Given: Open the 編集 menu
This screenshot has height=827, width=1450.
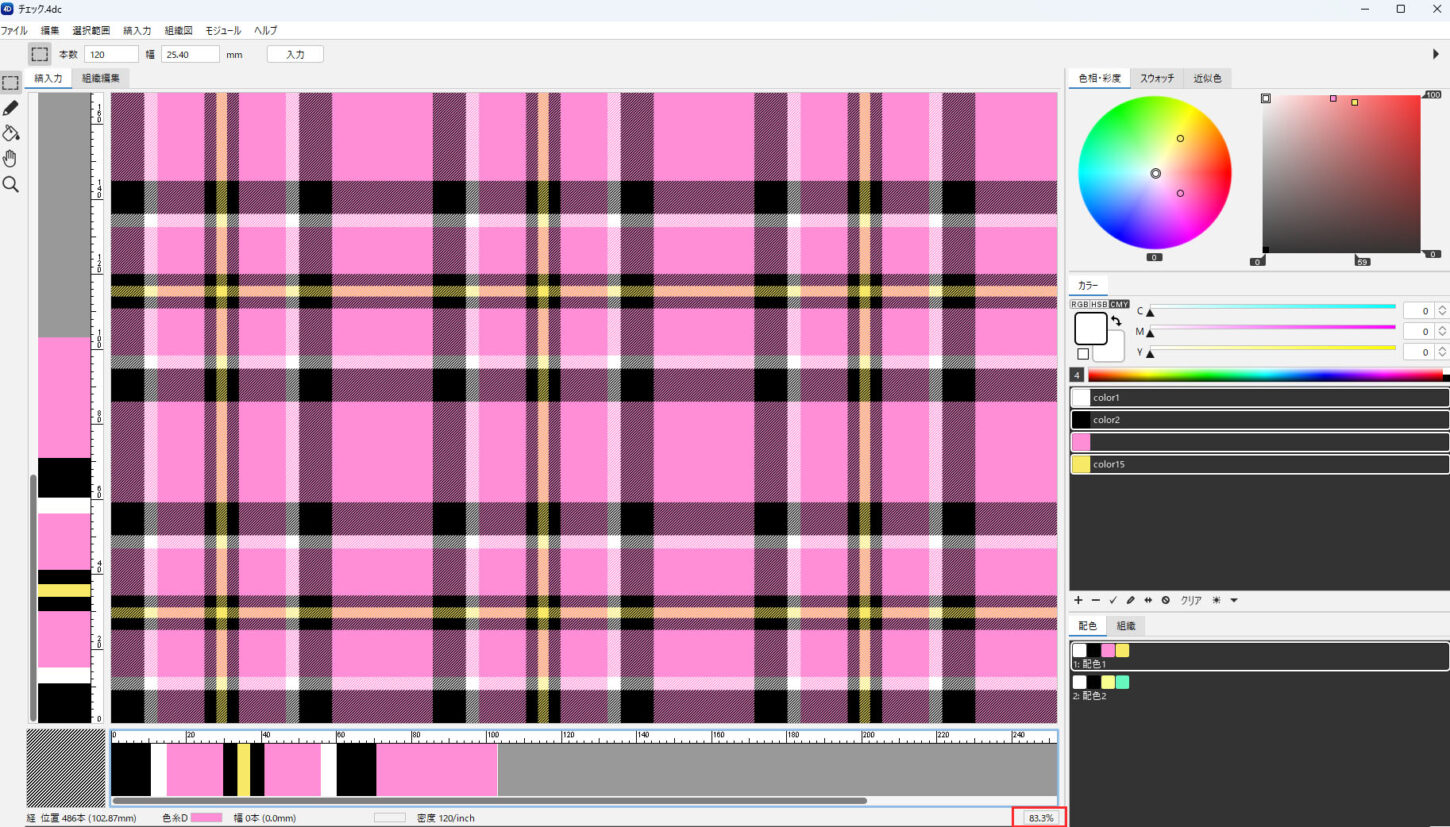Looking at the screenshot, I should (x=50, y=31).
